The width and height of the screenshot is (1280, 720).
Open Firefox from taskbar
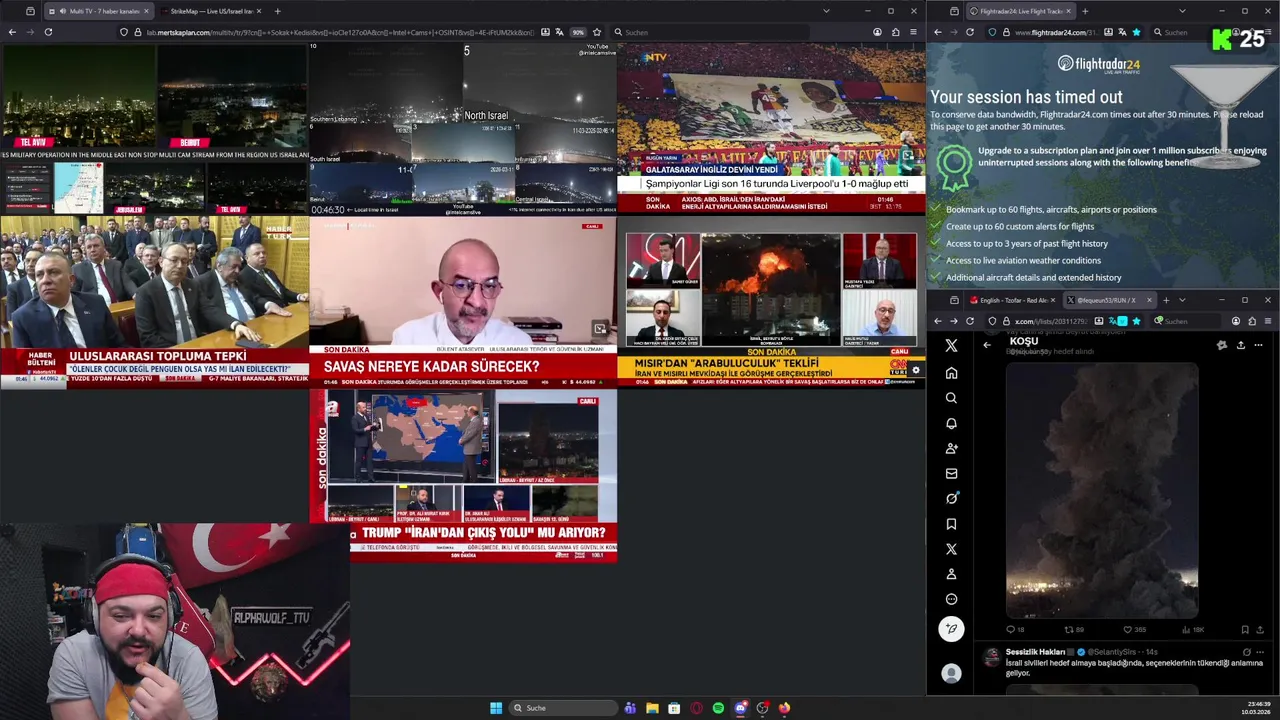coord(784,708)
